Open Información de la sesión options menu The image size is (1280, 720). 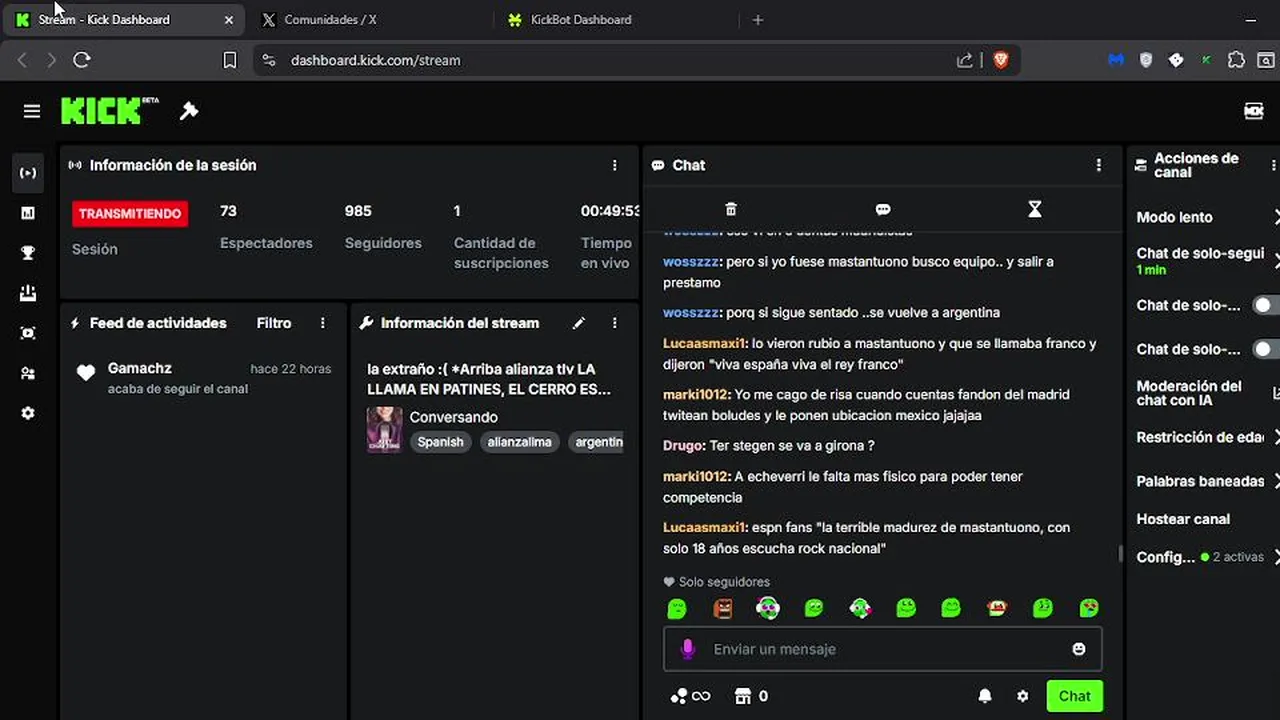click(x=615, y=165)
